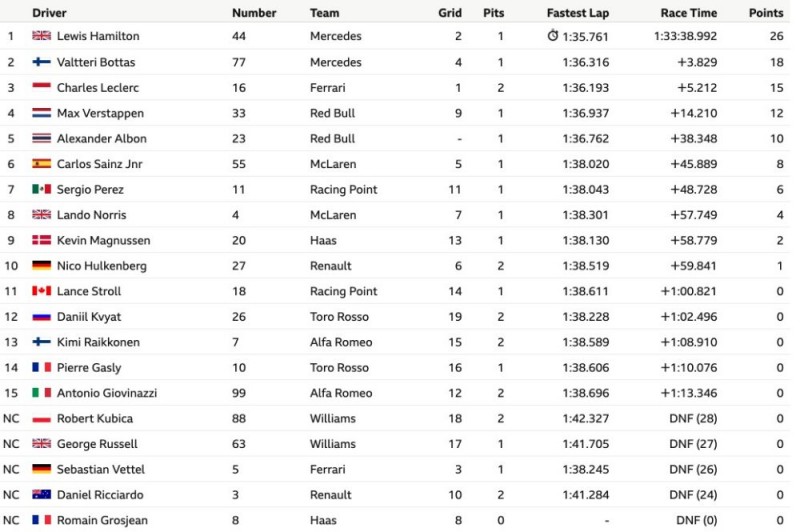Click the Race Time column header
This screenshot has height=532, width=800.
pos(689,13)
